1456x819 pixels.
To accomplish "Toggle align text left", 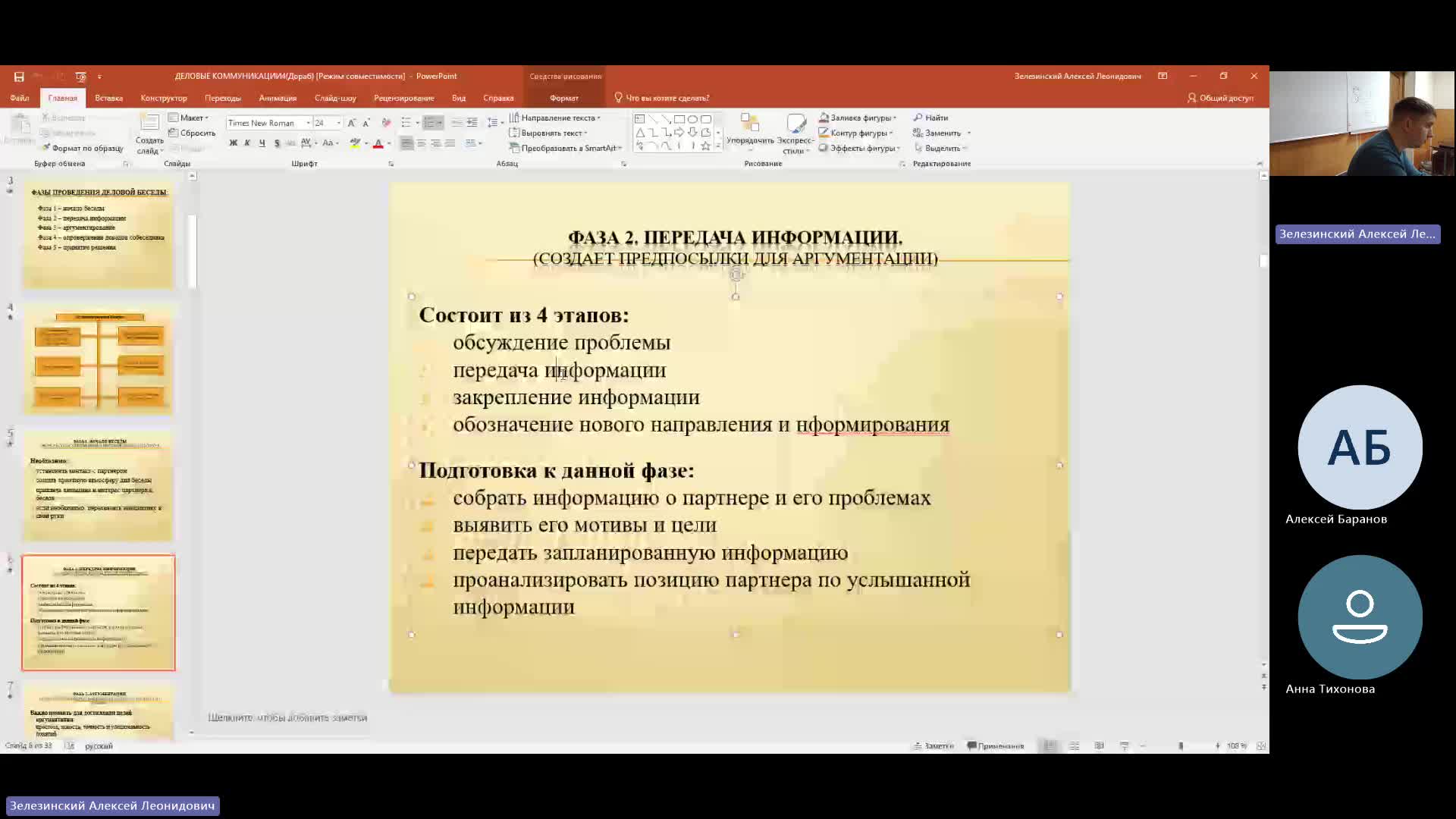I will coord(406,143).
